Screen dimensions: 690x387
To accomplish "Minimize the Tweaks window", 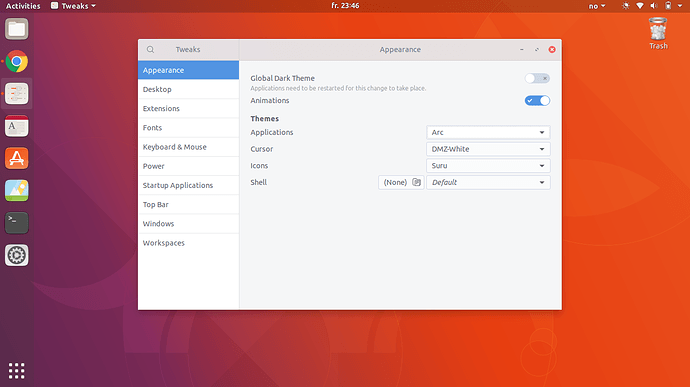I will [x=522, y=49].
